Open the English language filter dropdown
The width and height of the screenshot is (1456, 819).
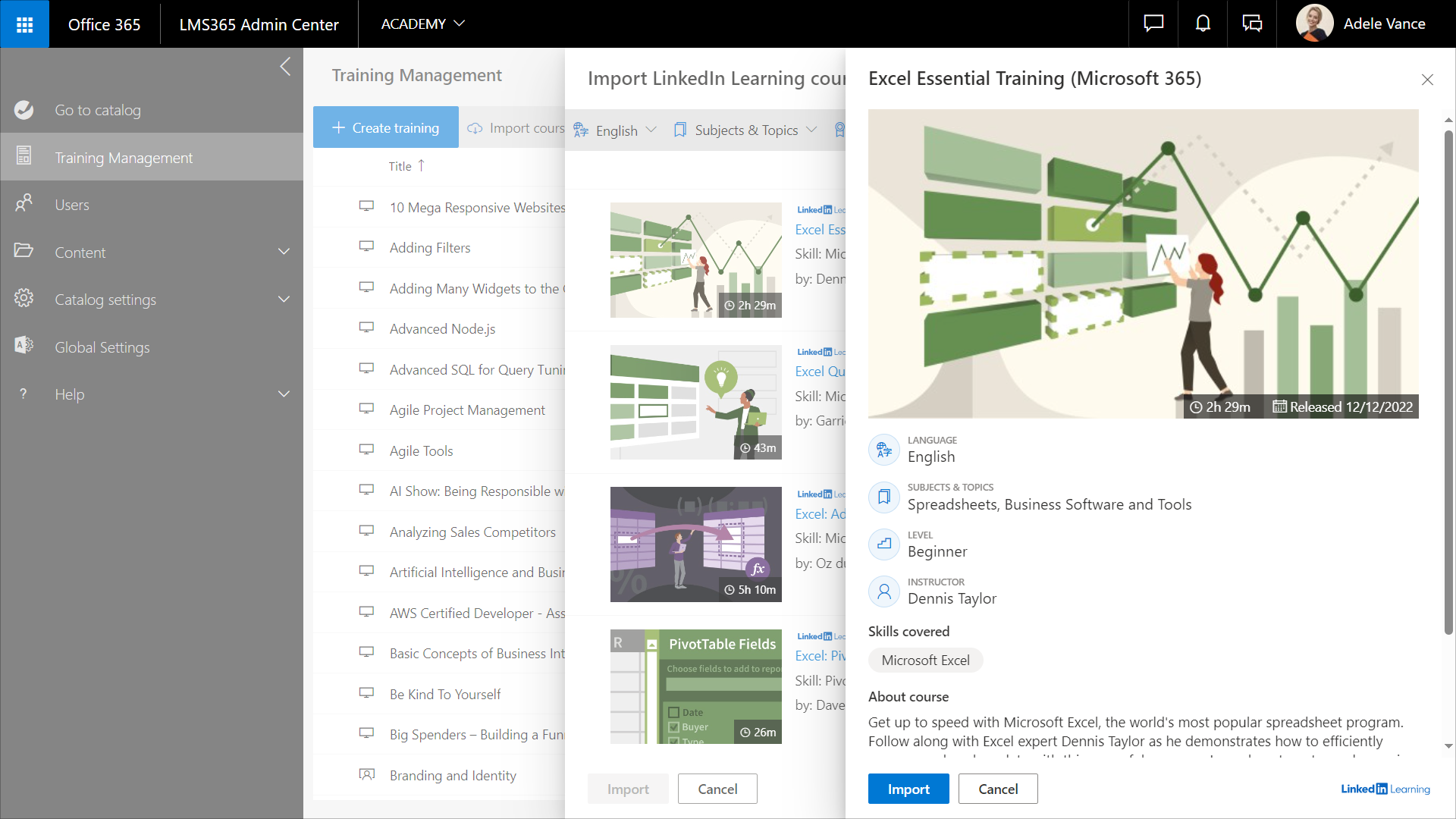tap(615, 130)
